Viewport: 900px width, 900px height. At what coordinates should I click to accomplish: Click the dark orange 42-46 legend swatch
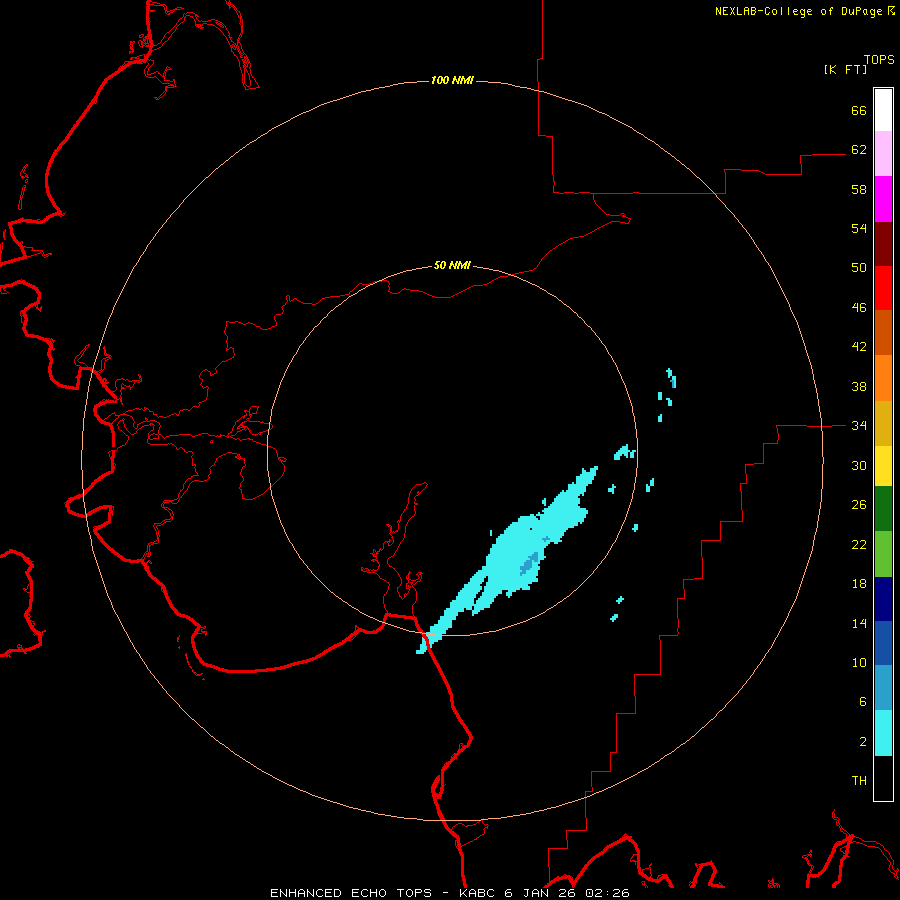pyautogui.click(x=883, y=333)
